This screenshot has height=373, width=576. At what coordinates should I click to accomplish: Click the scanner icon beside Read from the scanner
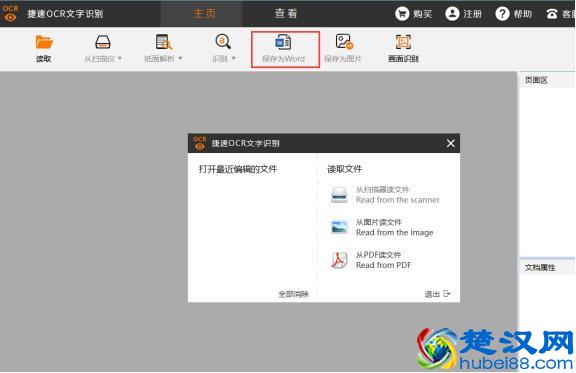click(339, 194)
